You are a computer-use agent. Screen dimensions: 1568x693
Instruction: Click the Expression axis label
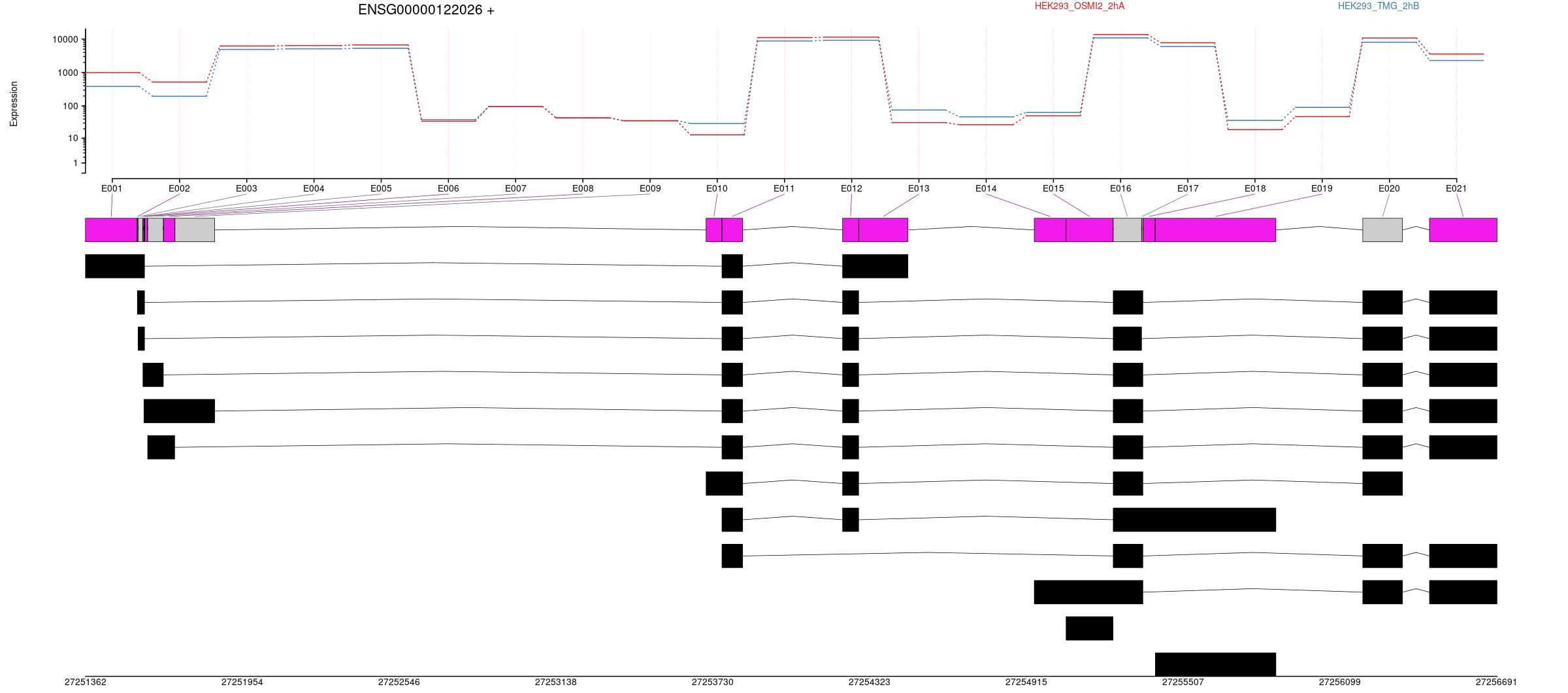pyautogui.click(x=14, y=104)
